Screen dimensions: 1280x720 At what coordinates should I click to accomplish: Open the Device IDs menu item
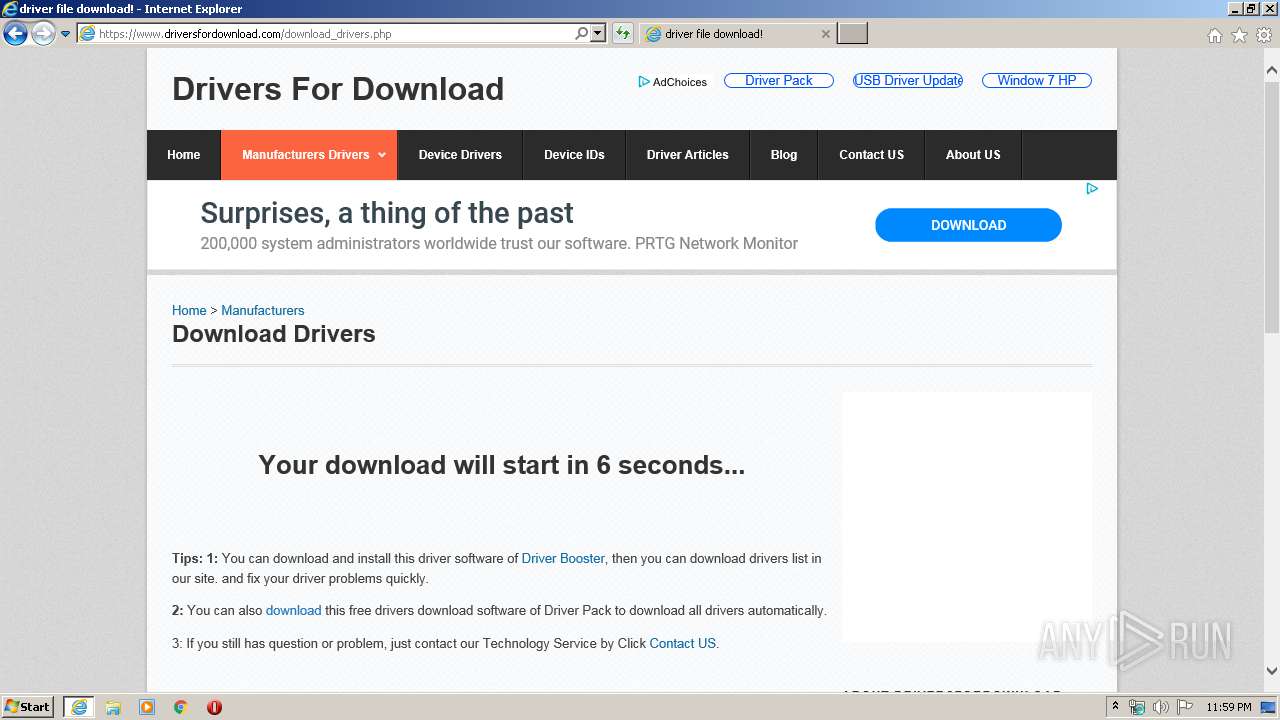[x=574, y=155]
